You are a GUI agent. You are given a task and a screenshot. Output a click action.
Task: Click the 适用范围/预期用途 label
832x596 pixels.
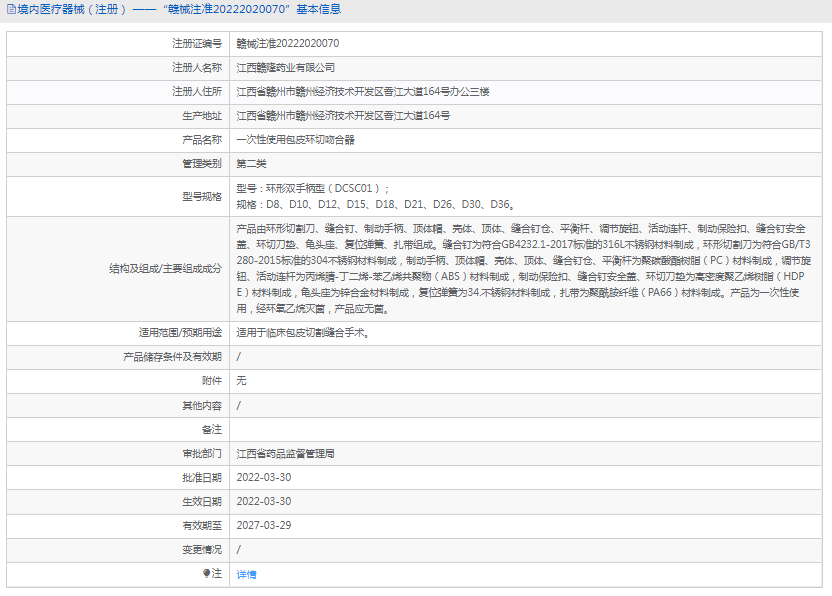coord(180,333)
